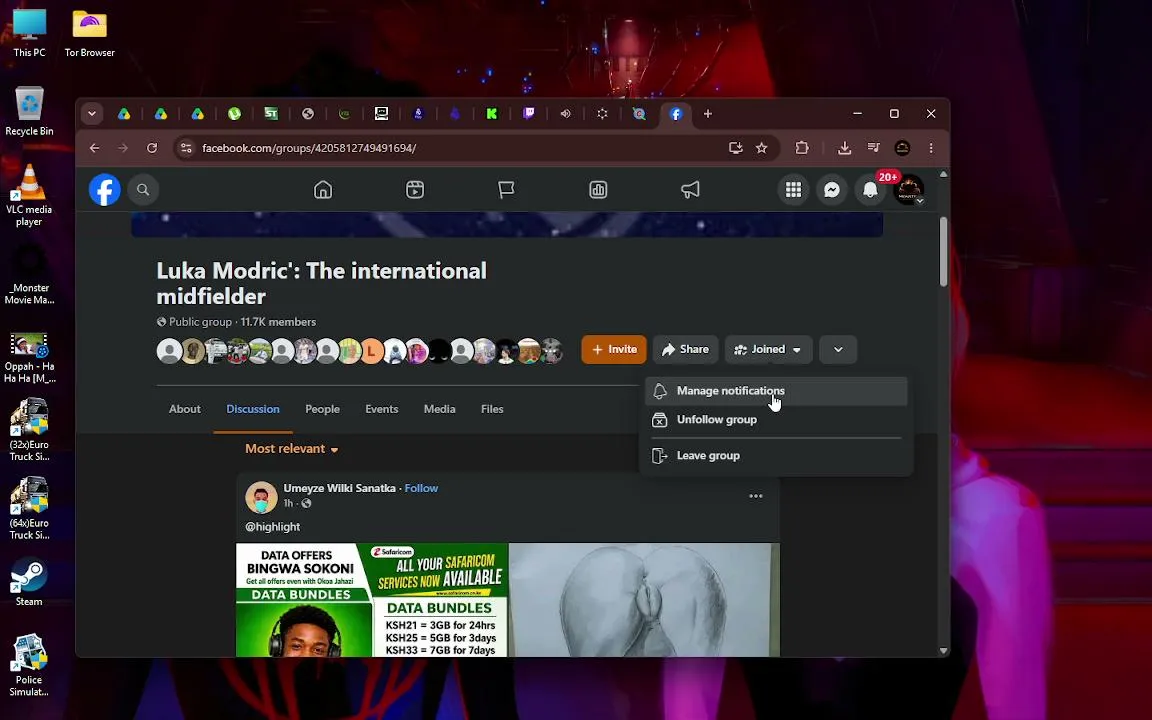The height and width of the screenshot is (720, 1152).
Task: Open the Facebook search magnifier
Action: (143, 190)
